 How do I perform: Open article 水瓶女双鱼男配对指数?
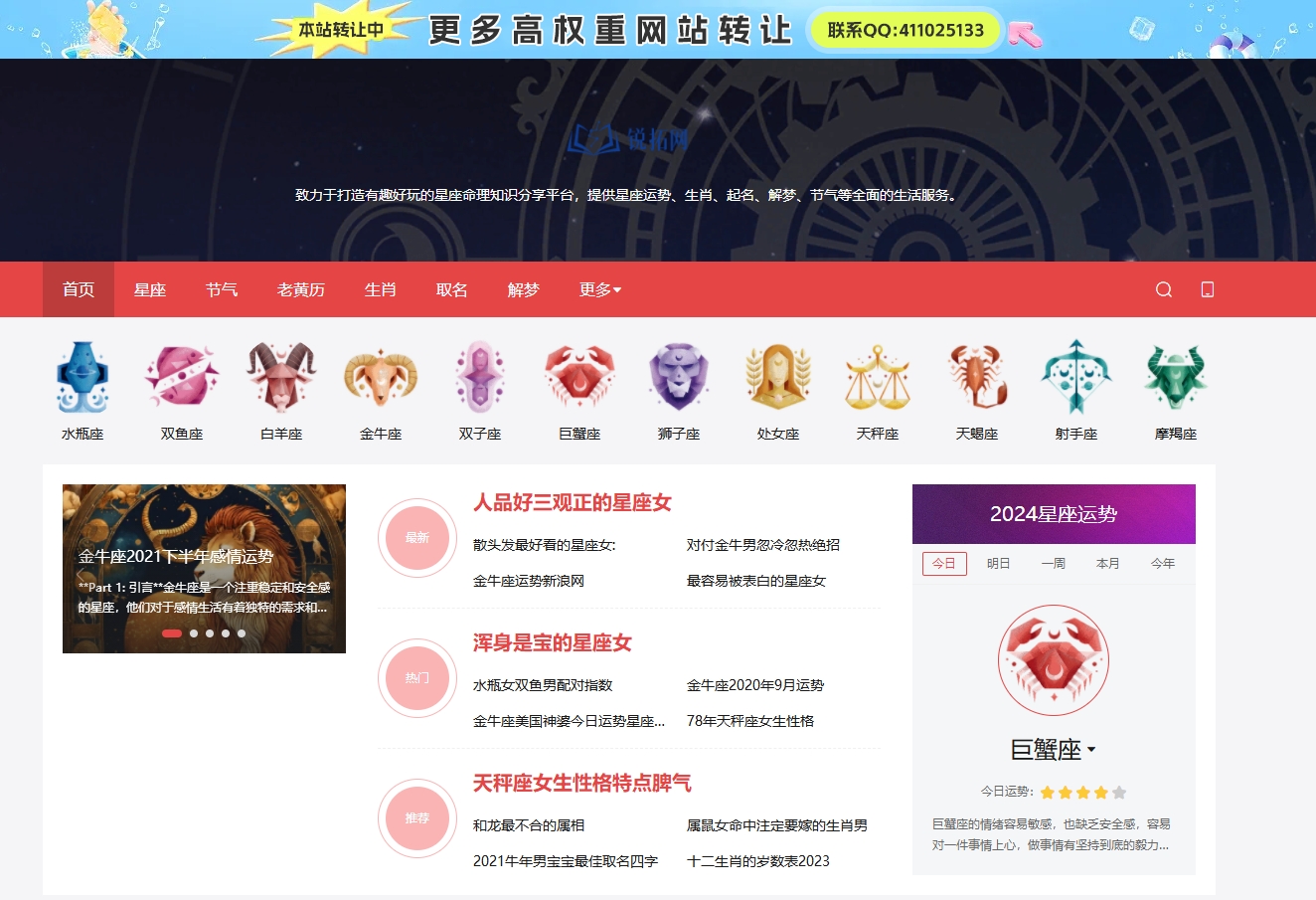coord(543,685)
